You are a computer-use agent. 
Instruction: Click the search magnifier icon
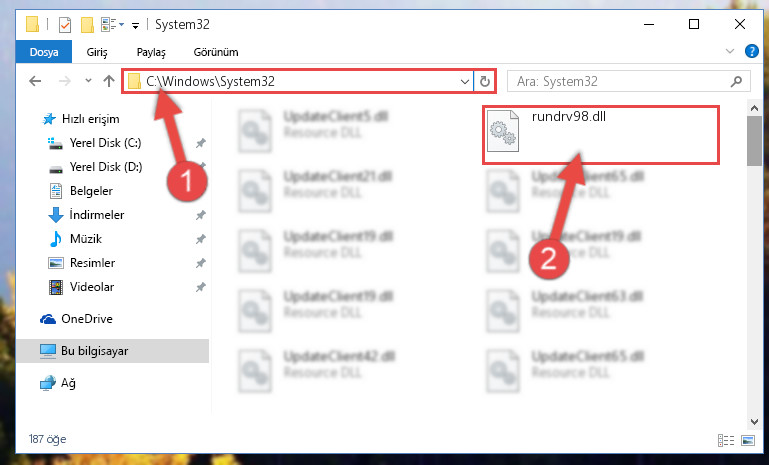736,81
